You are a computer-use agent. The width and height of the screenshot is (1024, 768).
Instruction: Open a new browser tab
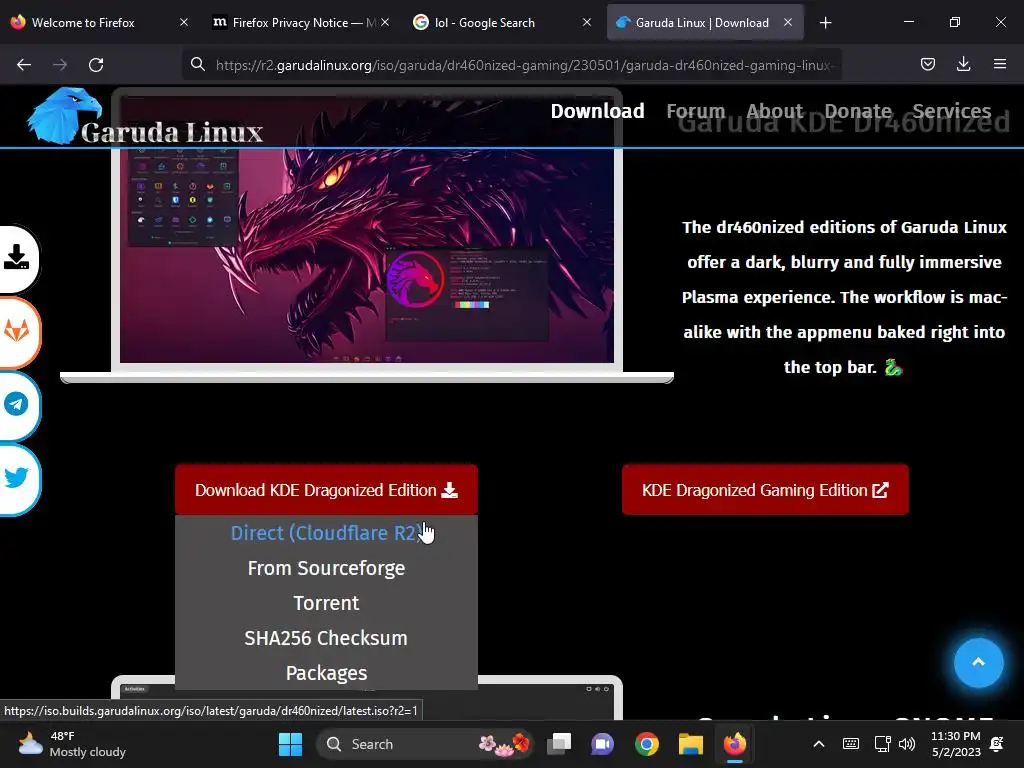[x=825, y=23]
